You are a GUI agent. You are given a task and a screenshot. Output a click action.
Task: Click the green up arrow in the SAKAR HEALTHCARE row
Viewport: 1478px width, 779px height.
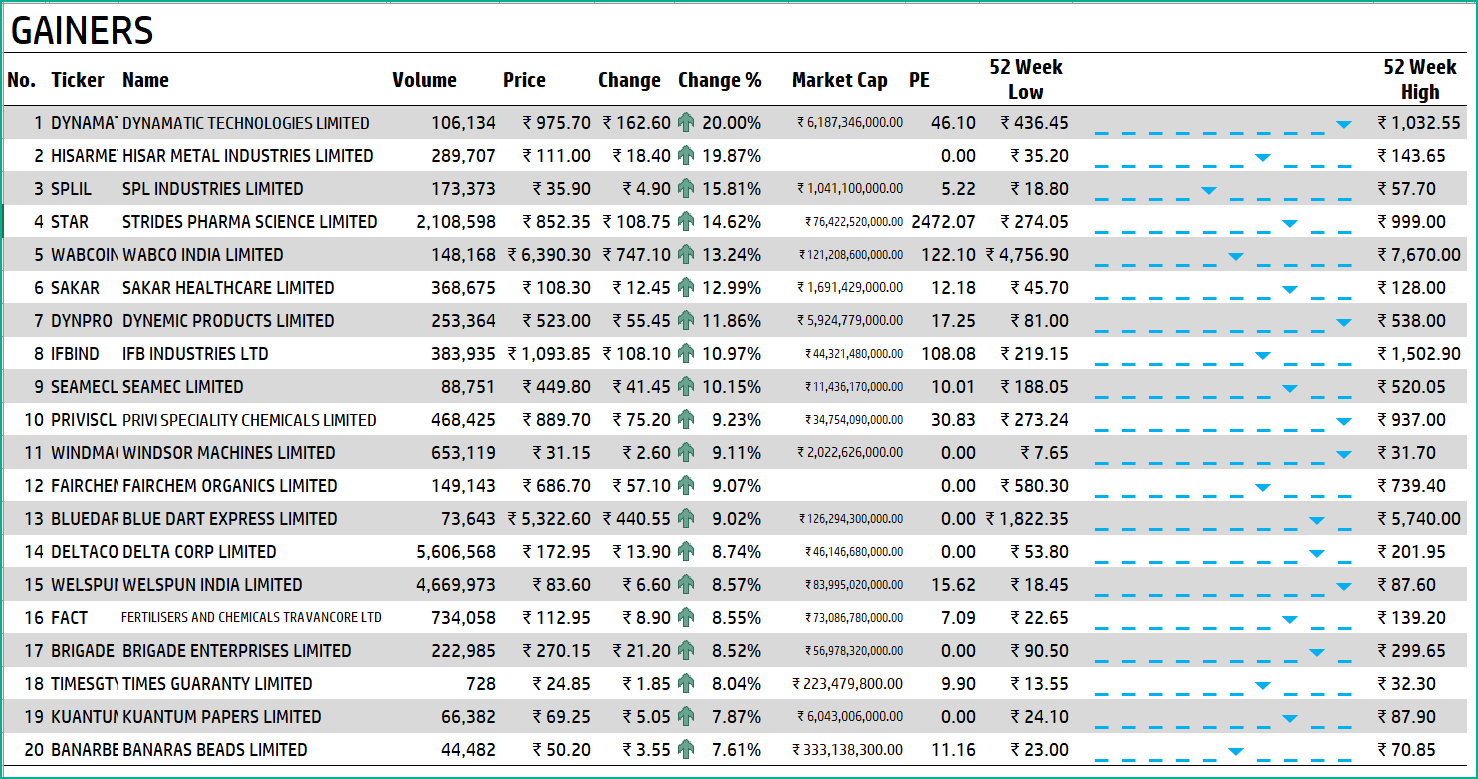686,287
